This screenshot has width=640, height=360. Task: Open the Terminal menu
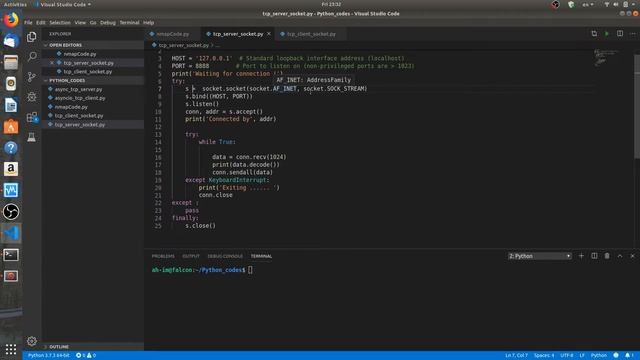pos(129,22)
